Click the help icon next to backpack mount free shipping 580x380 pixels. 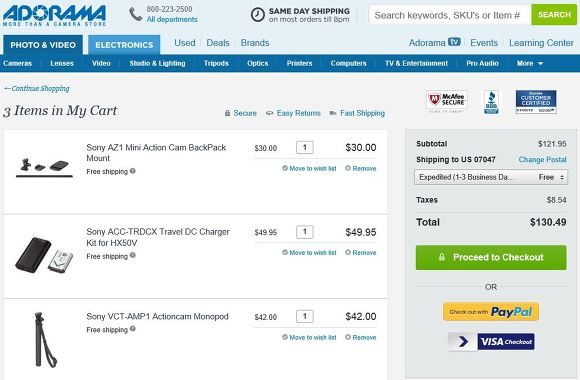point(133,171)
